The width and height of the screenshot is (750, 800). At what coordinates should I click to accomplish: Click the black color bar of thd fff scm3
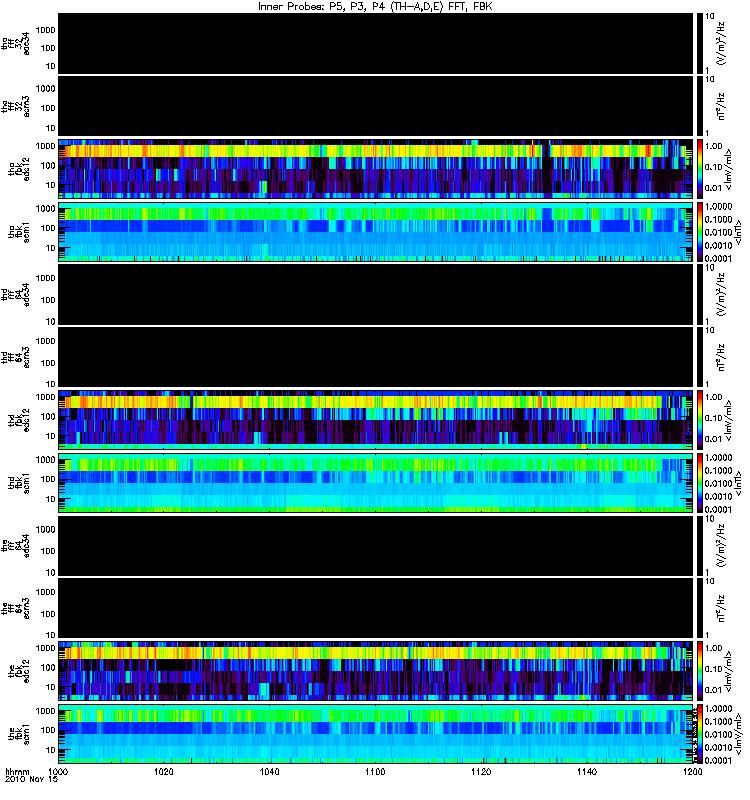point(700,357)
